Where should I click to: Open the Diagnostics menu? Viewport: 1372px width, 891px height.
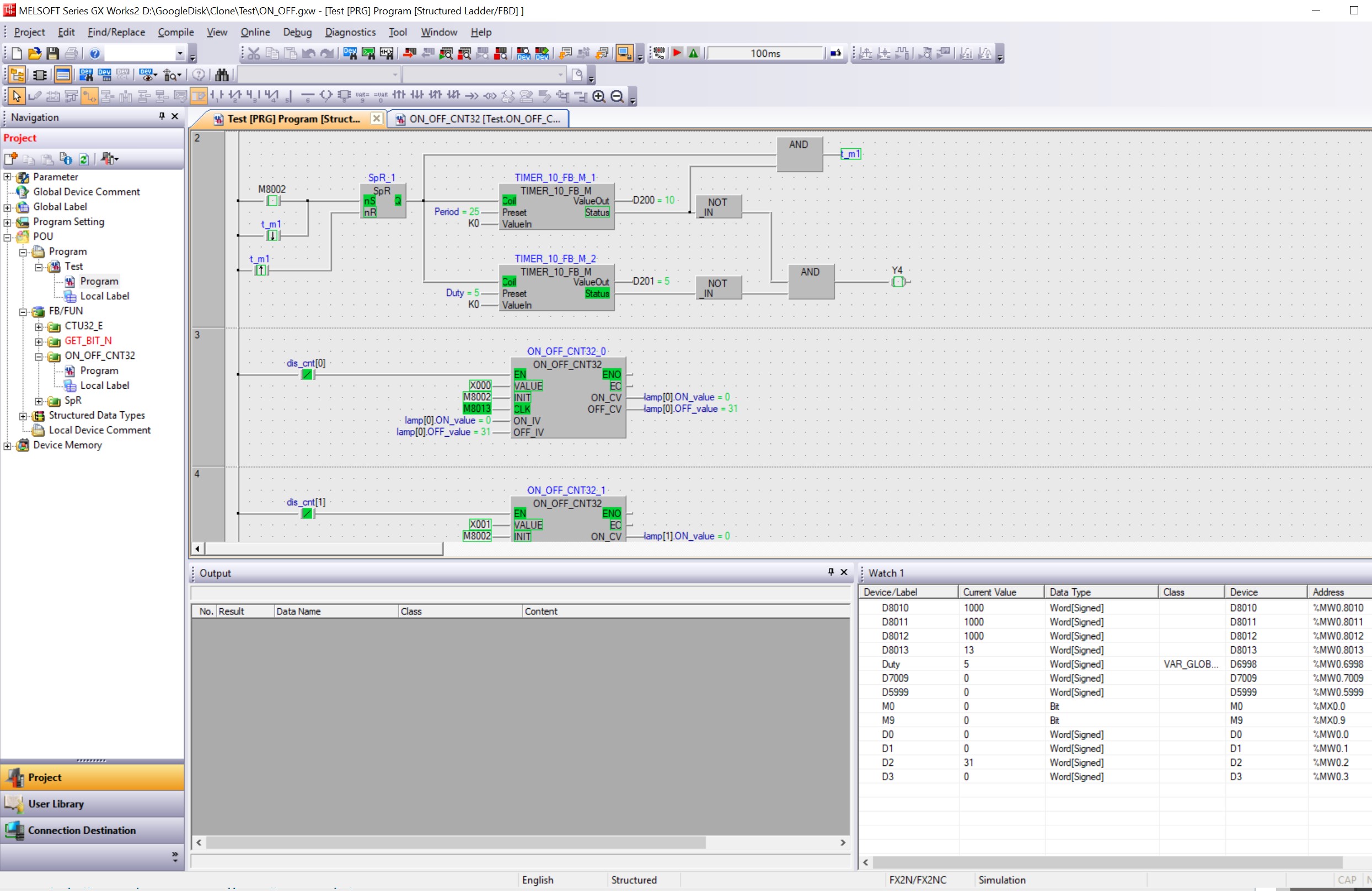[350, 33]
